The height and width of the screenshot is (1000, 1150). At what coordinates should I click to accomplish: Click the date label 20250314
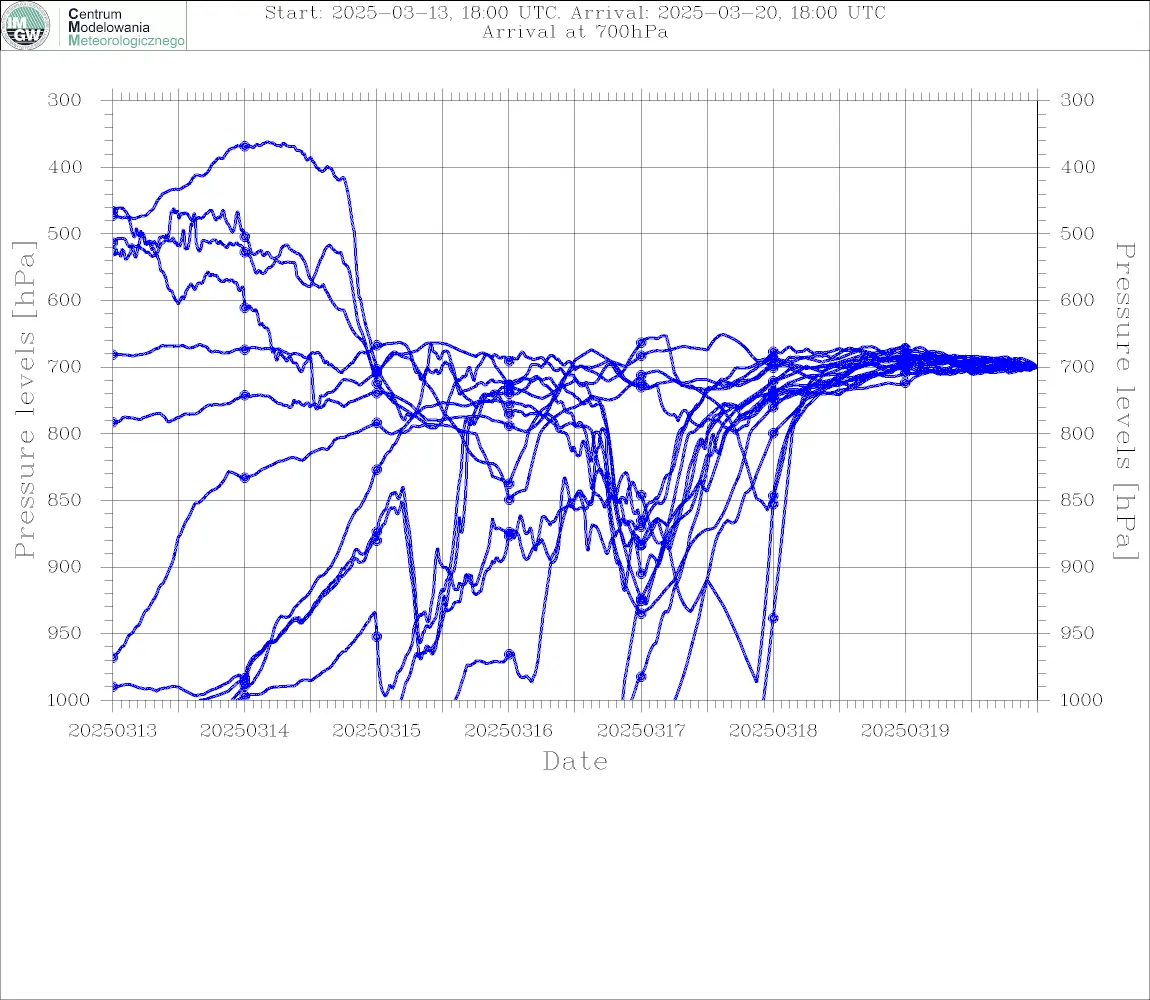pos(244,731)
